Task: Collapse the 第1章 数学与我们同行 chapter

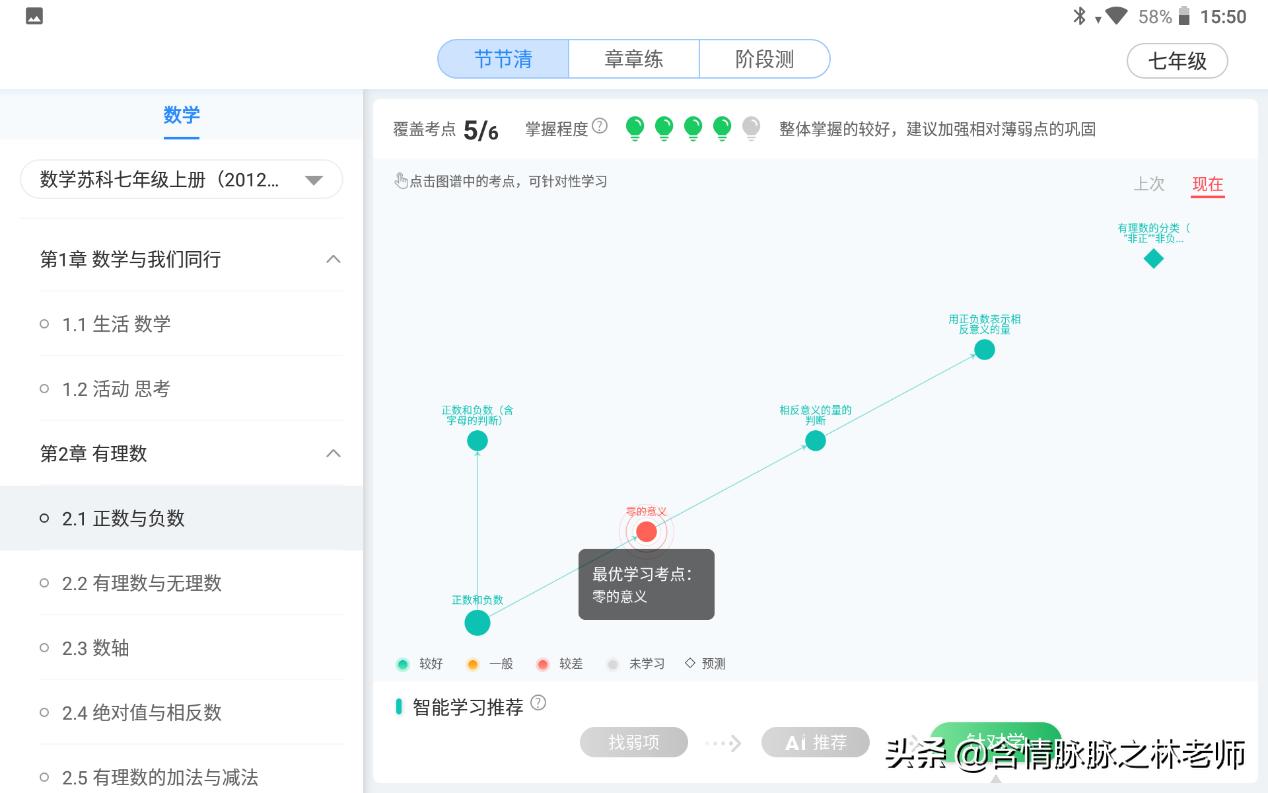Action: tap(332, 258)
